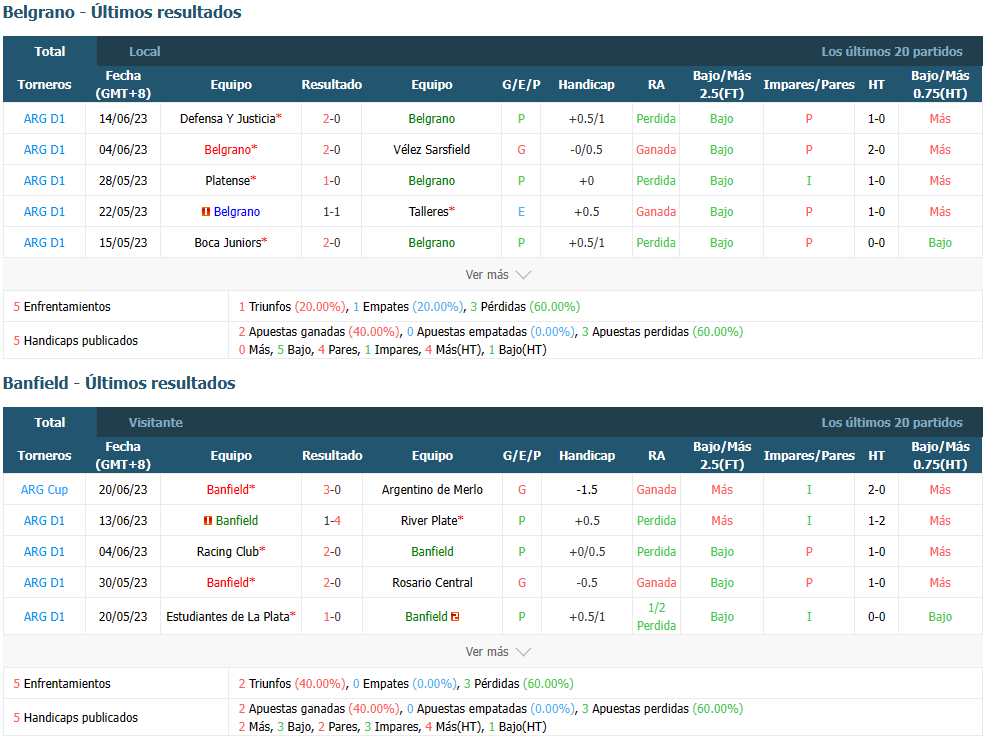
Task: Open Rosario Central team link
Action: pos(432,583)
